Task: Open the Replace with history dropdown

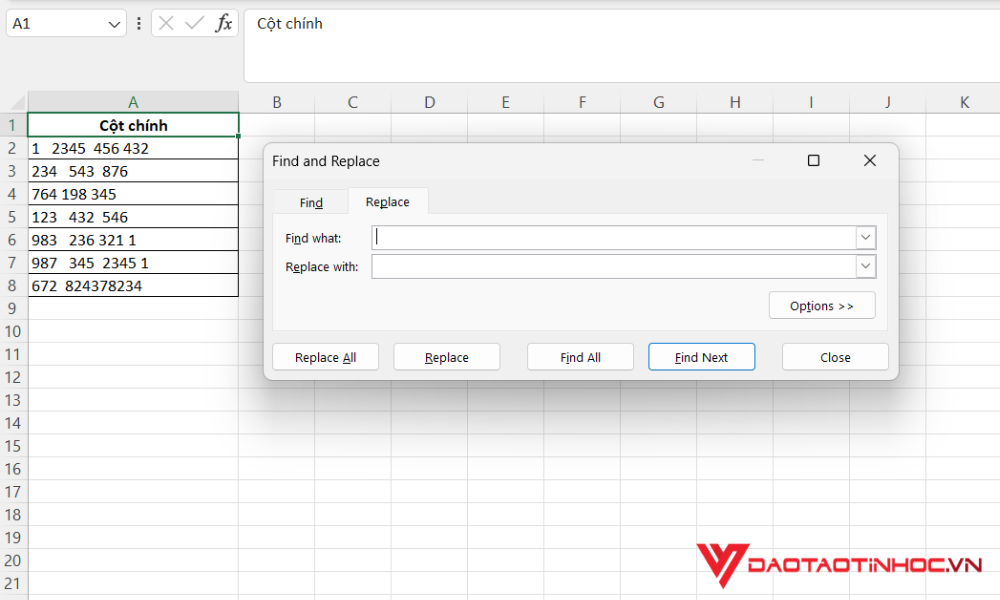Action: (865, 266)
